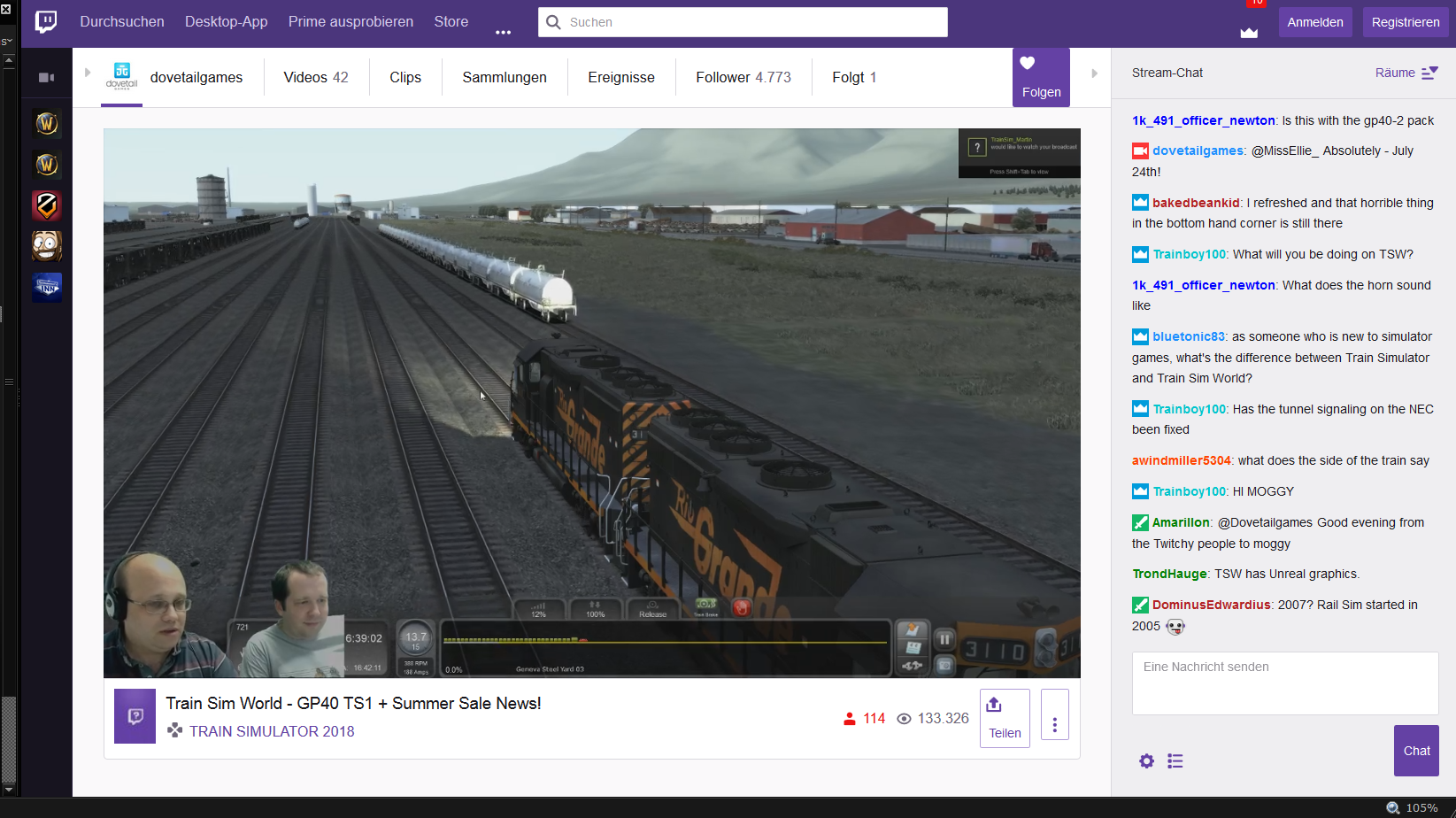Click dovetailgames username in the chat message
The height and width of the screenshot is (818, 1456).
[1198, 150]
